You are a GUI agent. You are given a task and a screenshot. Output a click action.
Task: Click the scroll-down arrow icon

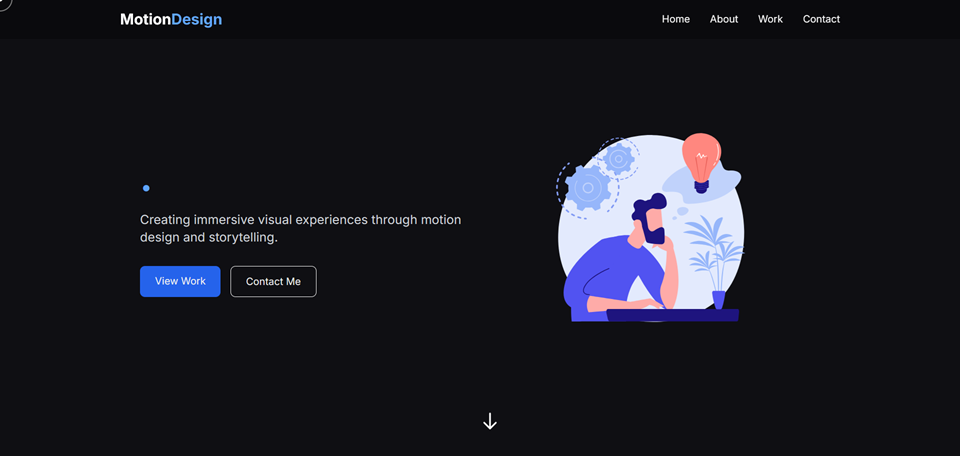coord(489,421)
